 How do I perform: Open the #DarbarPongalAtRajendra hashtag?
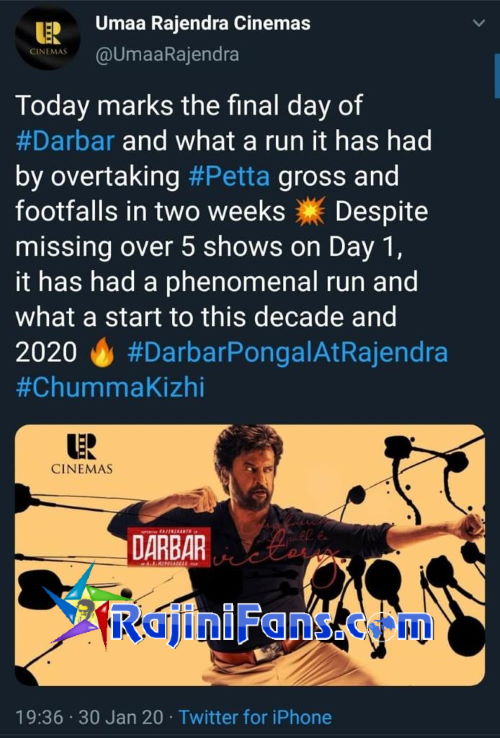[287, 353]
